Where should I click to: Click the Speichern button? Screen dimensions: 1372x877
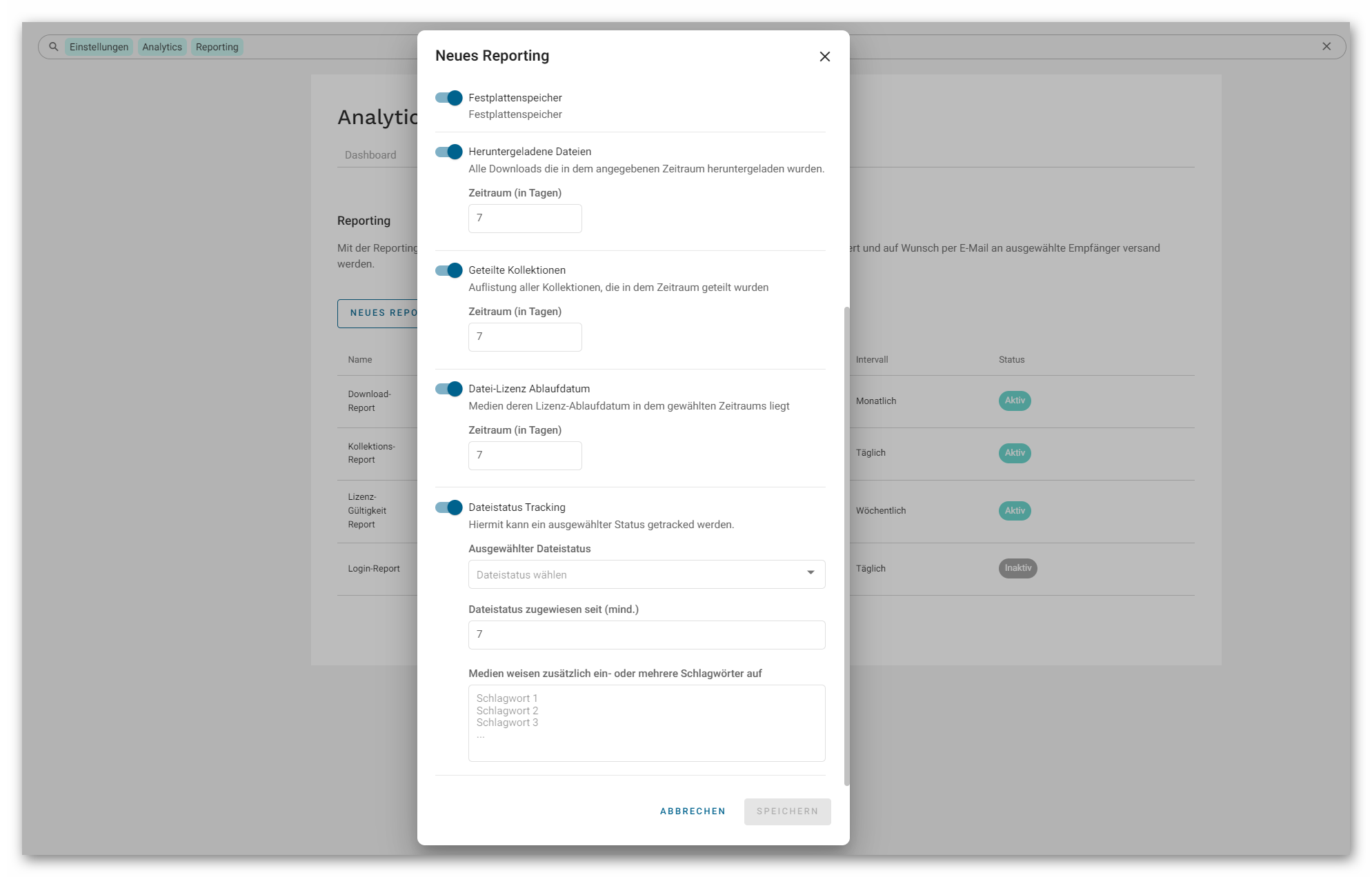point(787,812)
